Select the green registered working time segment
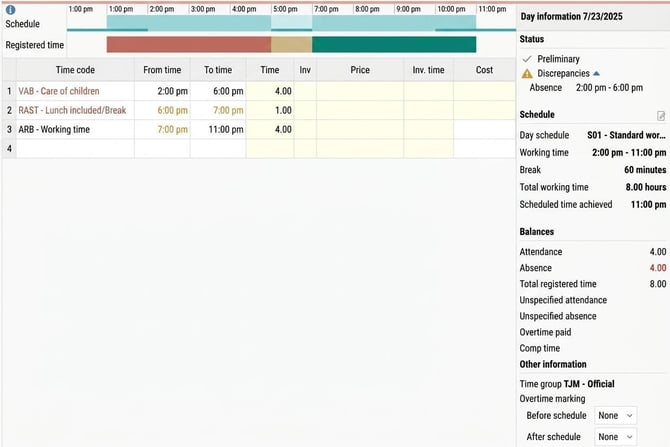The width and height of the screenshot is (670, 447). pyautogui.click(x=394, y=44)
